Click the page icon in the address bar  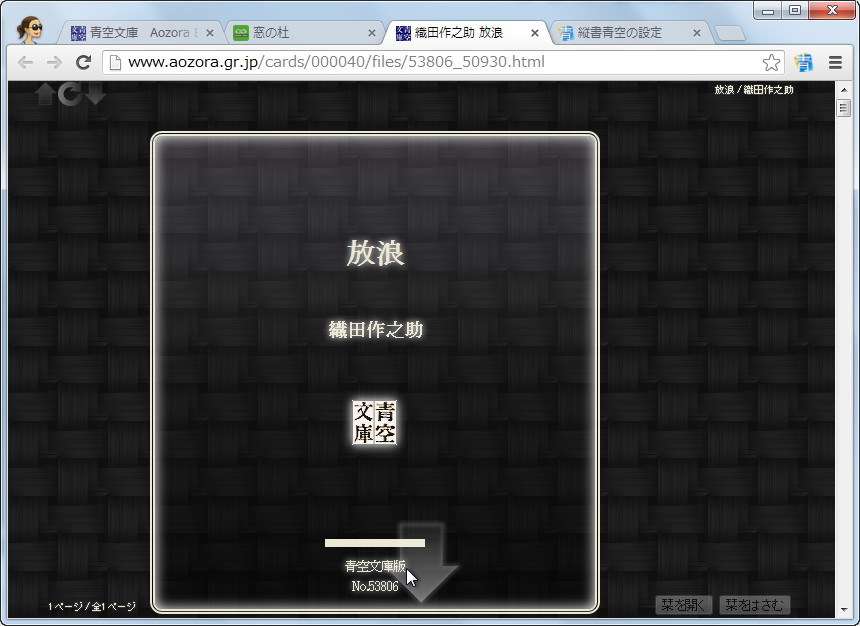(115, 63)
